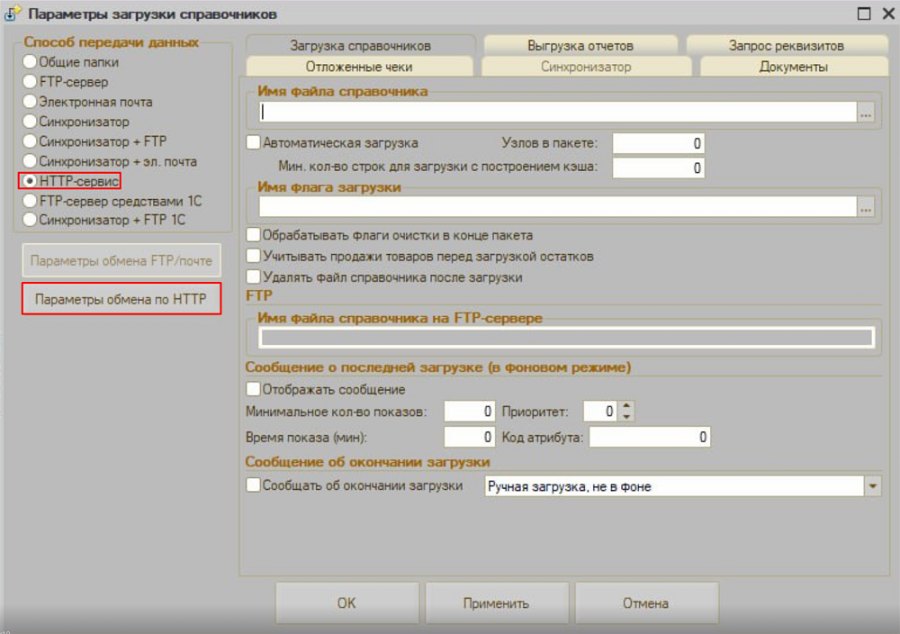Viewport: 900px width, 634px height.
Task: Click Минимальное кол-во показов field
Action: (x=470, y=411)
